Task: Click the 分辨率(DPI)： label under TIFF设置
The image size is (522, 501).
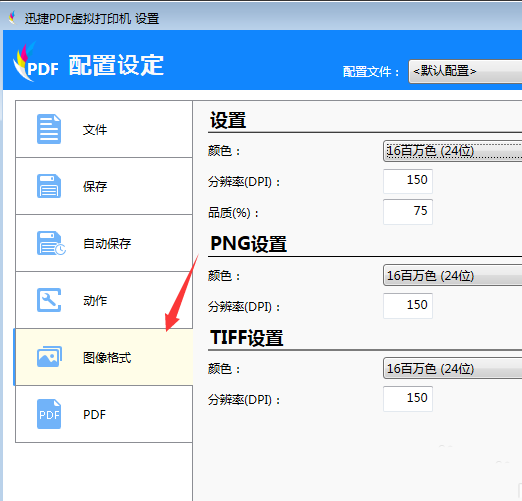Action: pos(244,400)
